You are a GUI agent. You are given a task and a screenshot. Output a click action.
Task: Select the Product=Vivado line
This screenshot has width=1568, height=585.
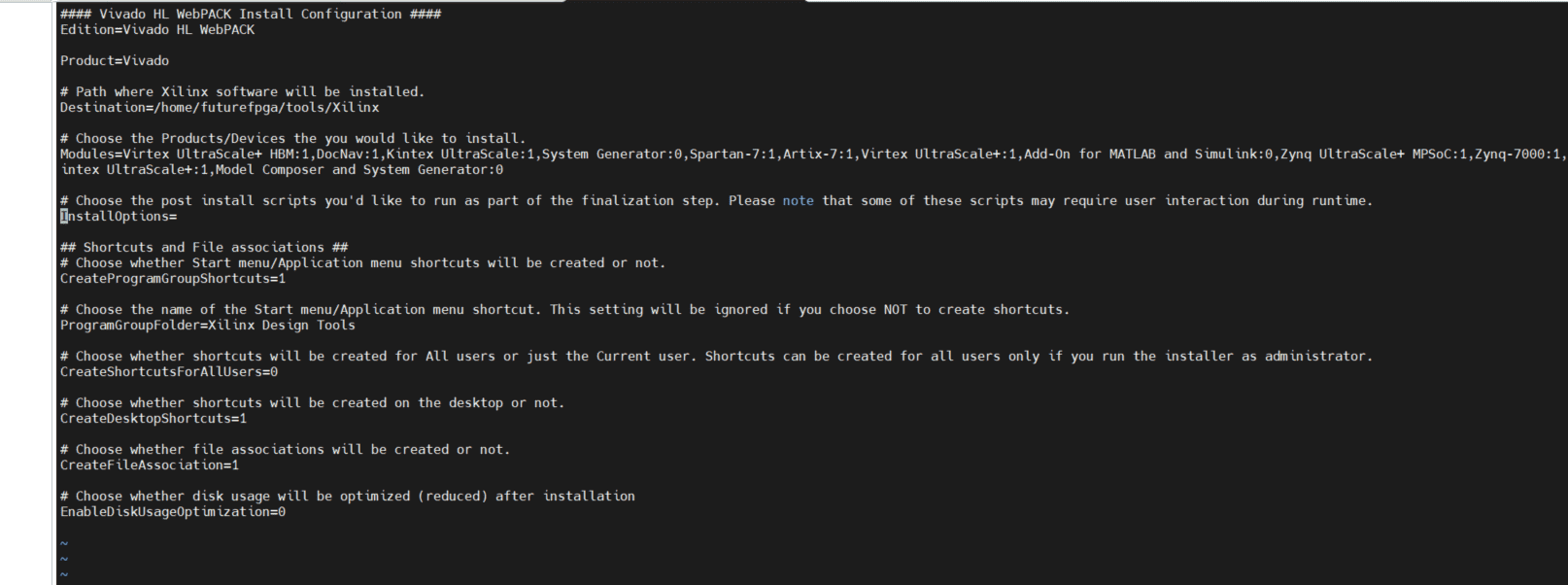coord(115,61)
